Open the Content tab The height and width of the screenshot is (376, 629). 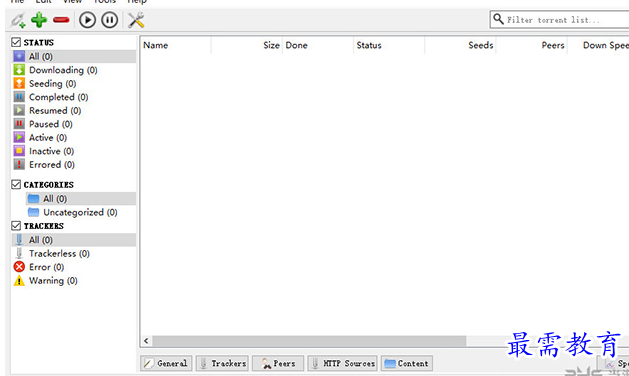coord(407,364)
